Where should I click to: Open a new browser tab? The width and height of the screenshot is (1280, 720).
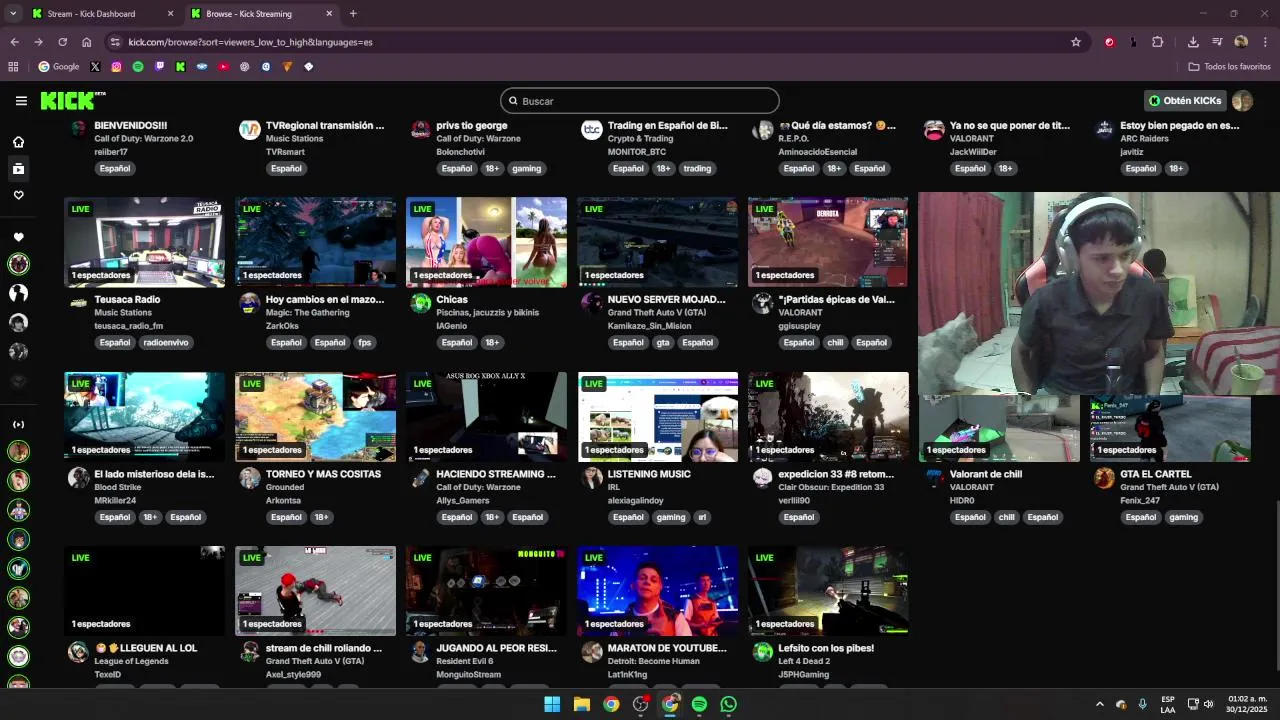point(353,14)
